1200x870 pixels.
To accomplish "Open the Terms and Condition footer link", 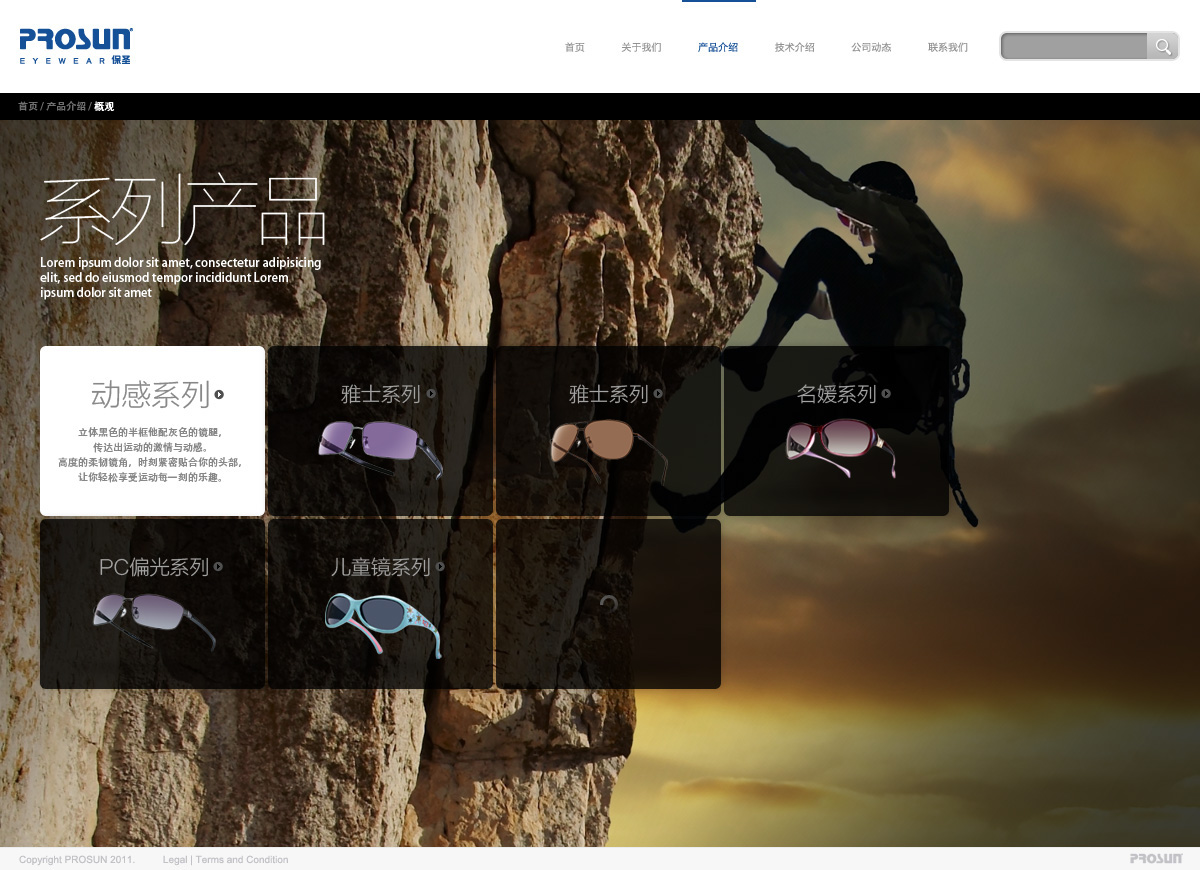I will tap(242, 860).
